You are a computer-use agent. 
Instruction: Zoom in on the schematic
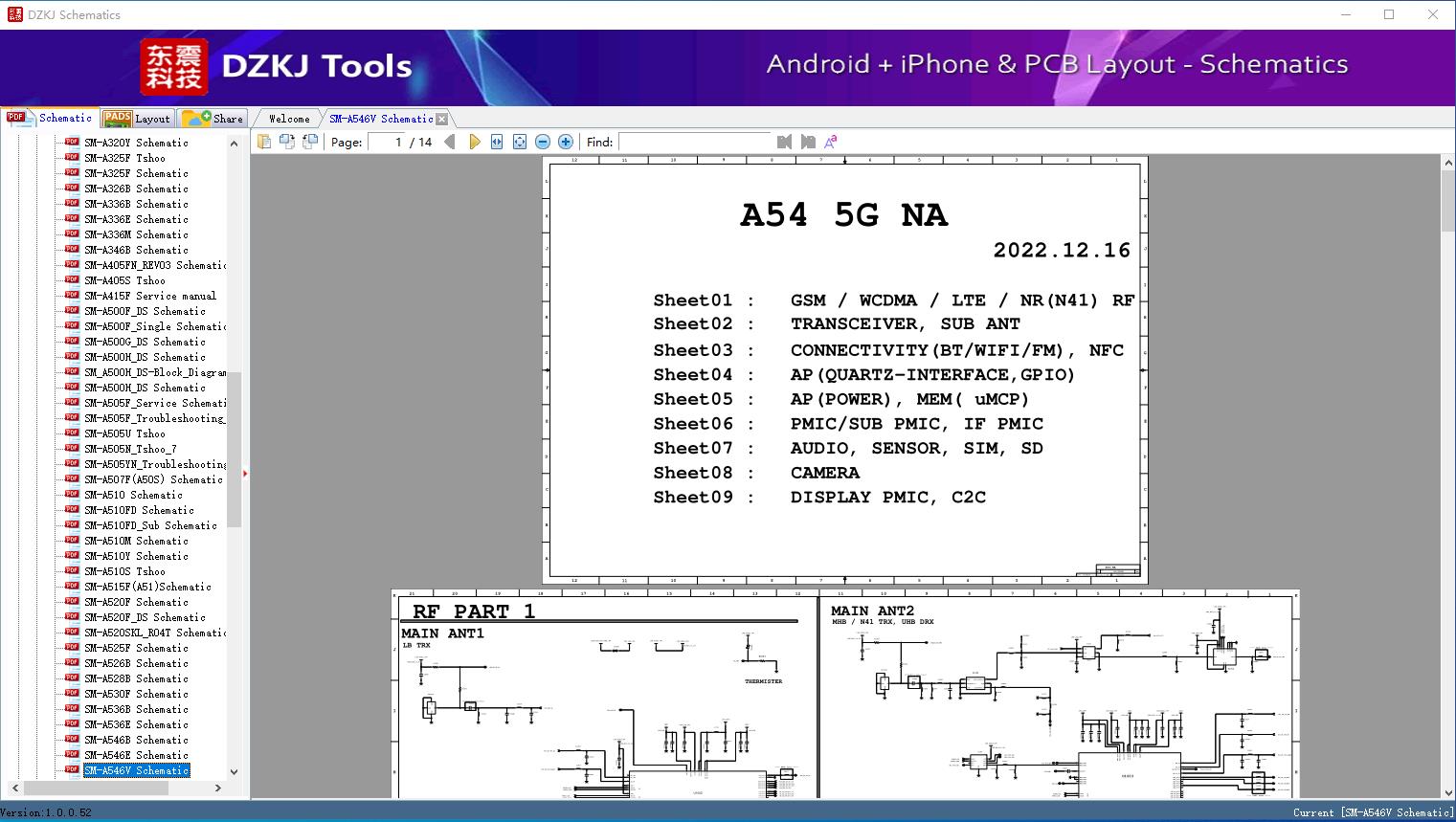[x=566, y=142]
